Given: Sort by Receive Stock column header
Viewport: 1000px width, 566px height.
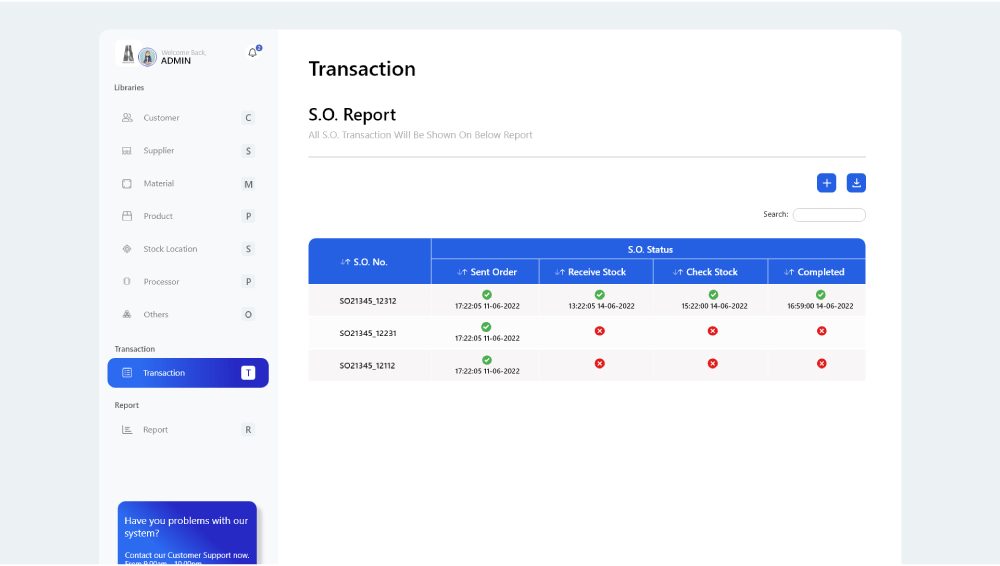Looking at the screenshot, I should (590, 272).
